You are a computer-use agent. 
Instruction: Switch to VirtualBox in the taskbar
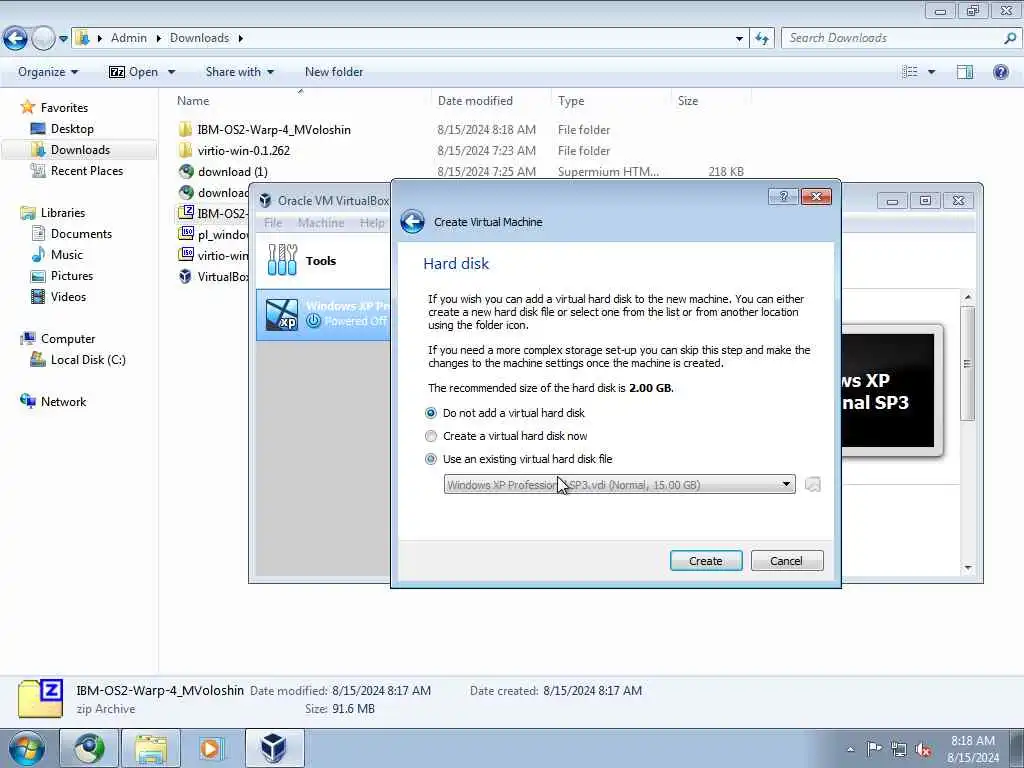coord(274,748)
